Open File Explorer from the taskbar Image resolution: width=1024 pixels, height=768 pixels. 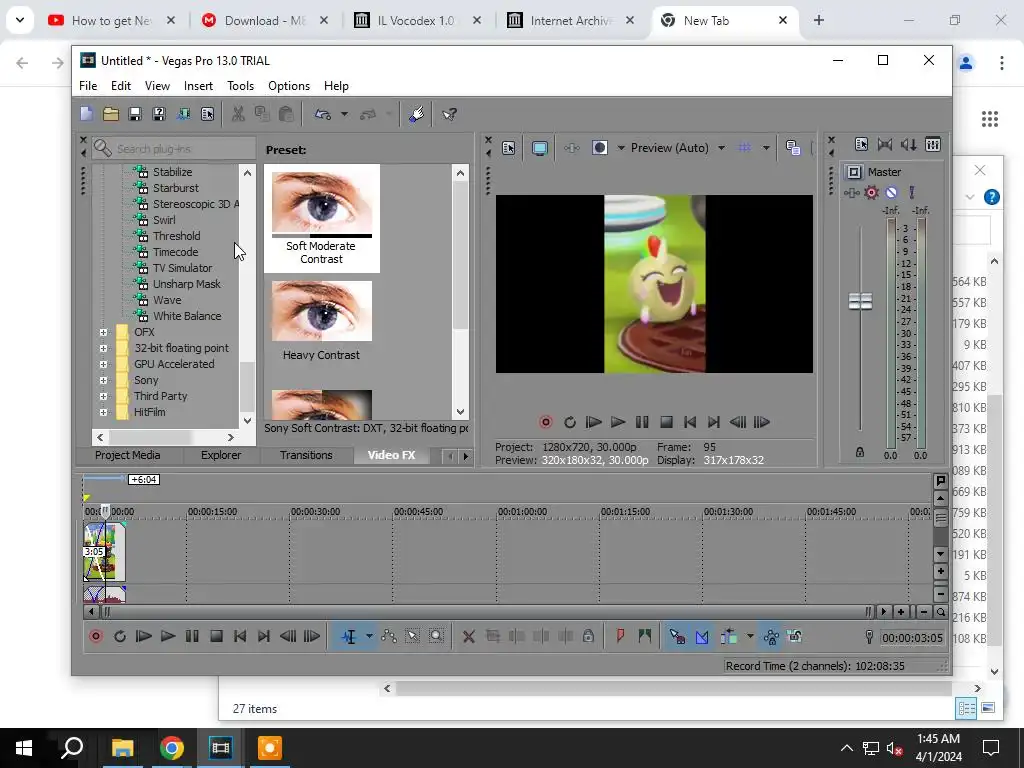point(122,748)
